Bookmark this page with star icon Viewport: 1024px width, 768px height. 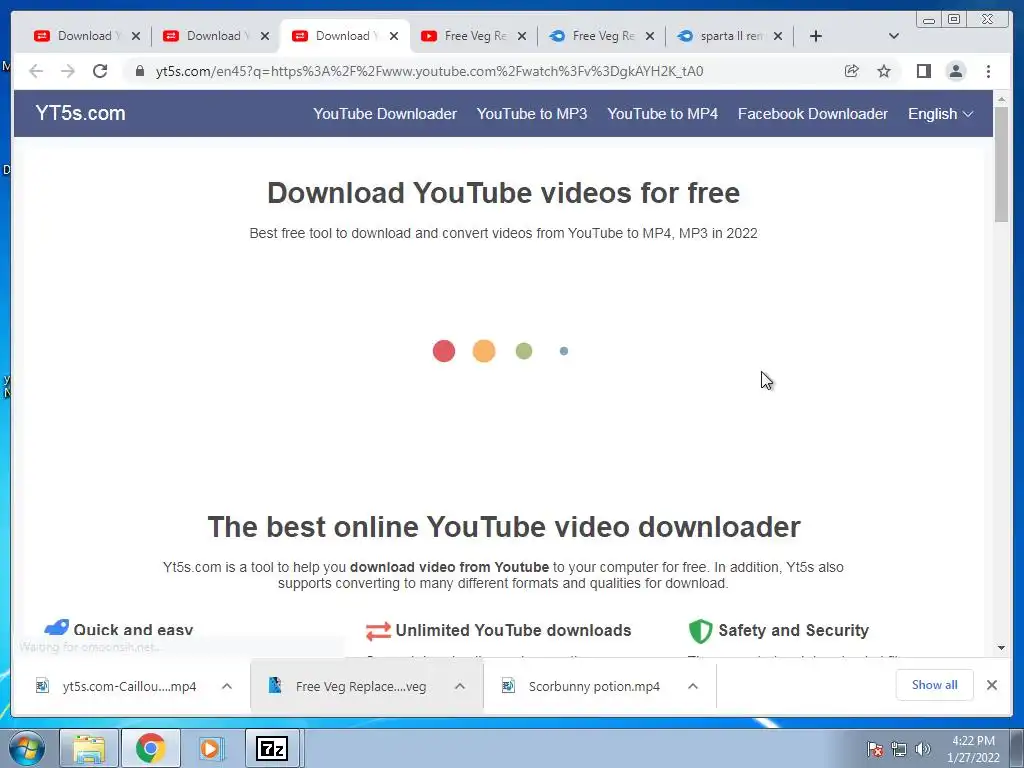coord(884,71)
